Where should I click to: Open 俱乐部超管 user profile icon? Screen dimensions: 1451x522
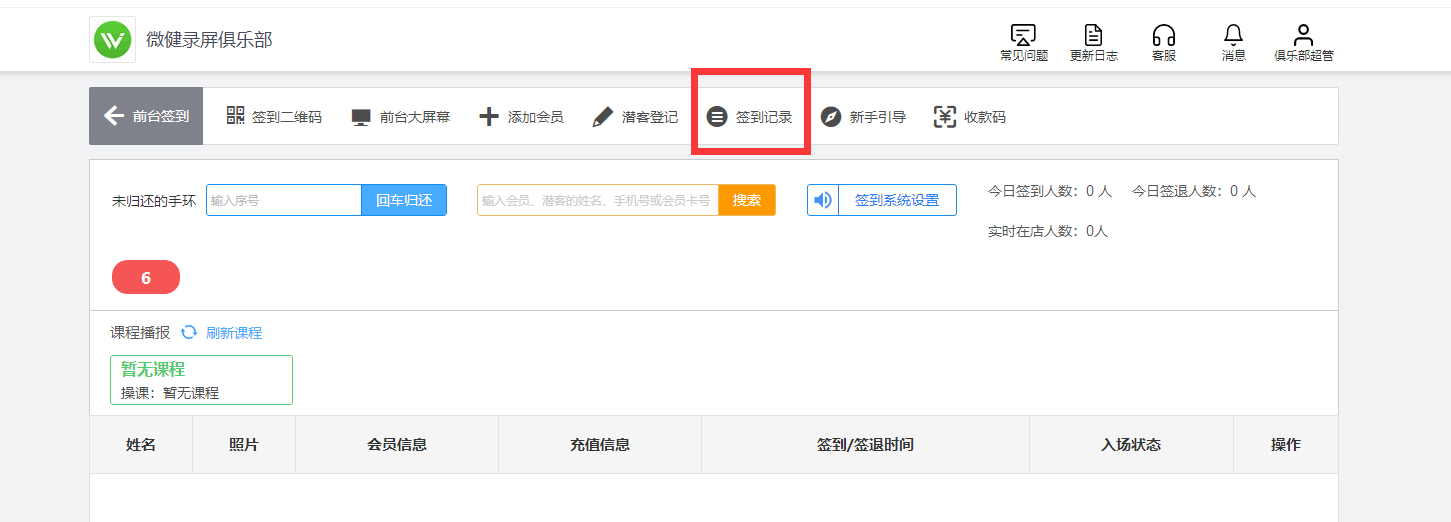pyautogui.click(x=1303, y=36)
